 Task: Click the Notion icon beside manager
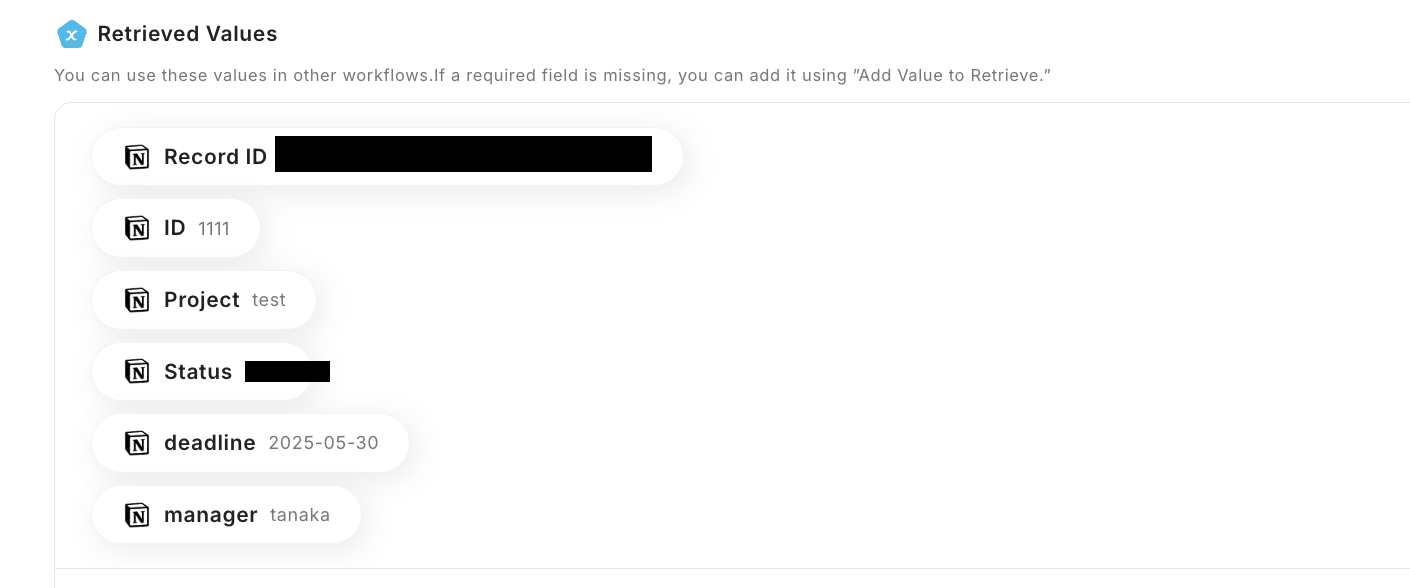pos(137,515)
